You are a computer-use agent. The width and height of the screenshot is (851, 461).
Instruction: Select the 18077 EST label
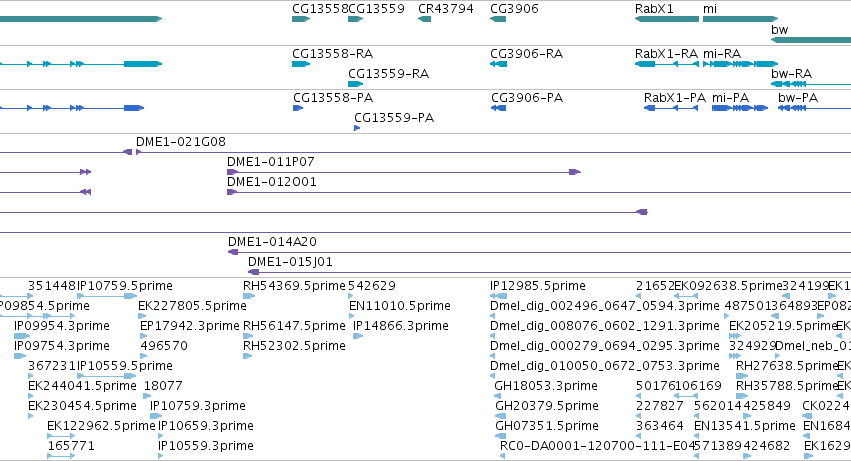coord(163,386)
